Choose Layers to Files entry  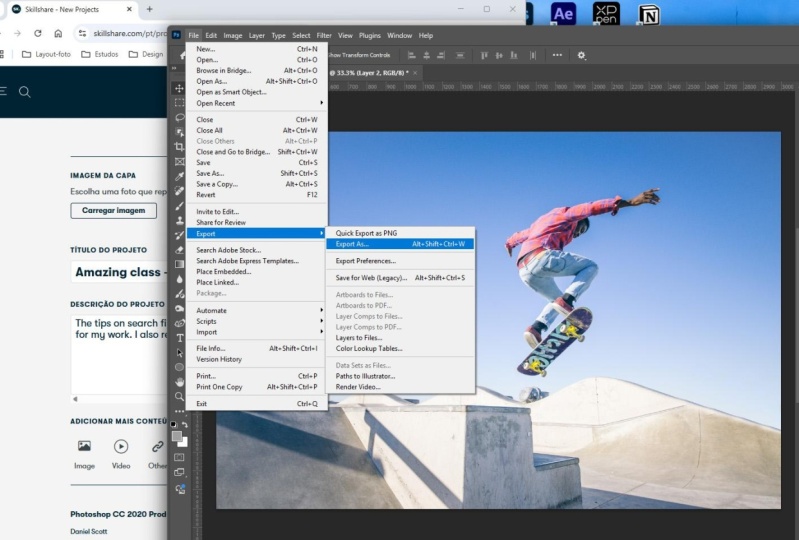[400, 338]
